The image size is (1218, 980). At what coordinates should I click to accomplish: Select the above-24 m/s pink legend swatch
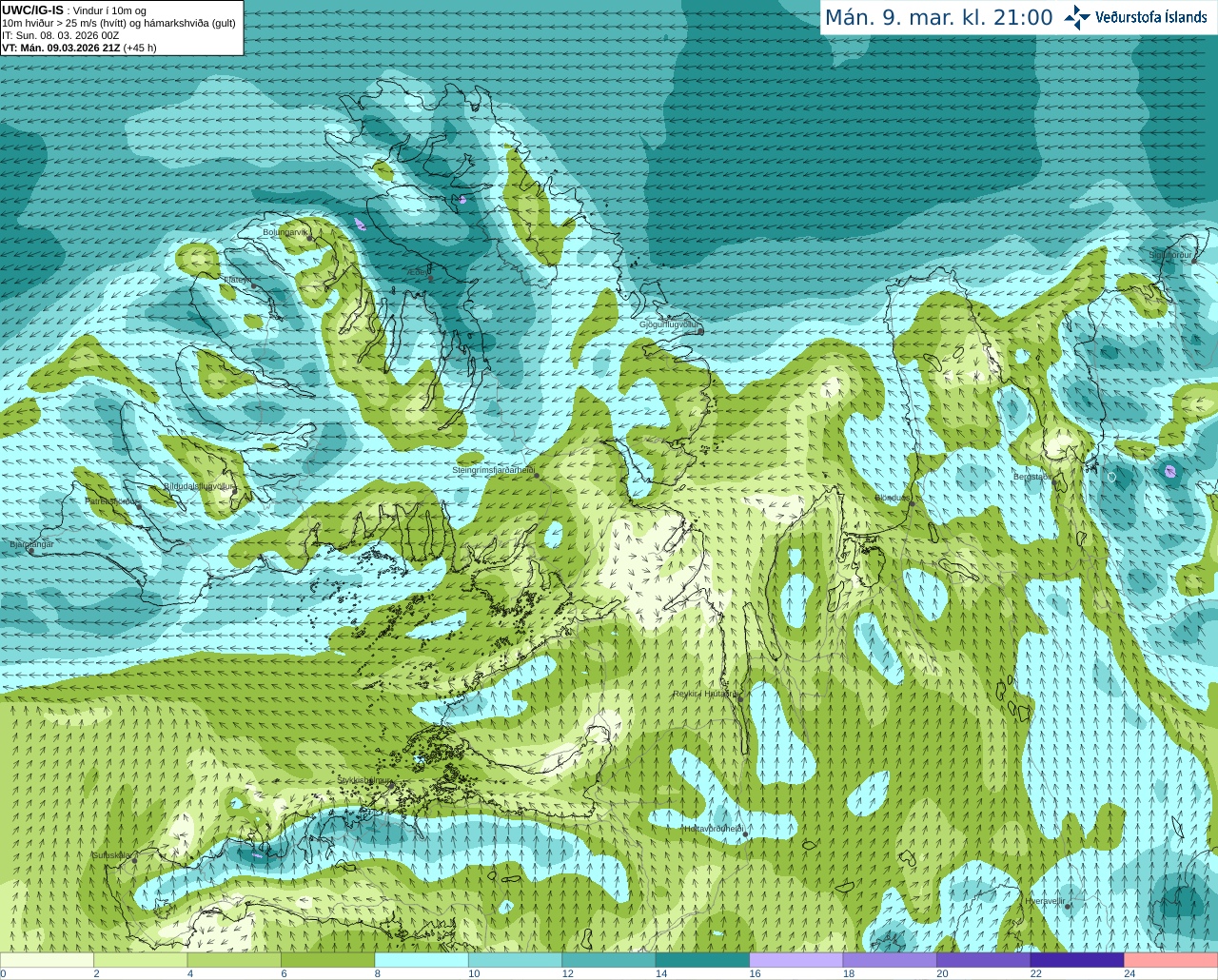1171,960
